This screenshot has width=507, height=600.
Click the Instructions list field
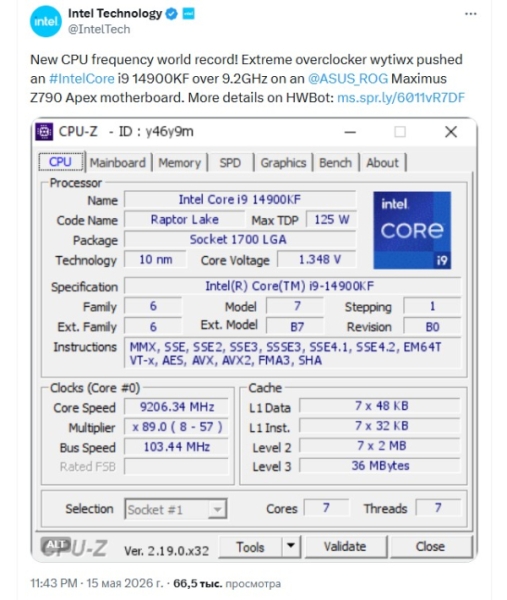click(293, 354)
